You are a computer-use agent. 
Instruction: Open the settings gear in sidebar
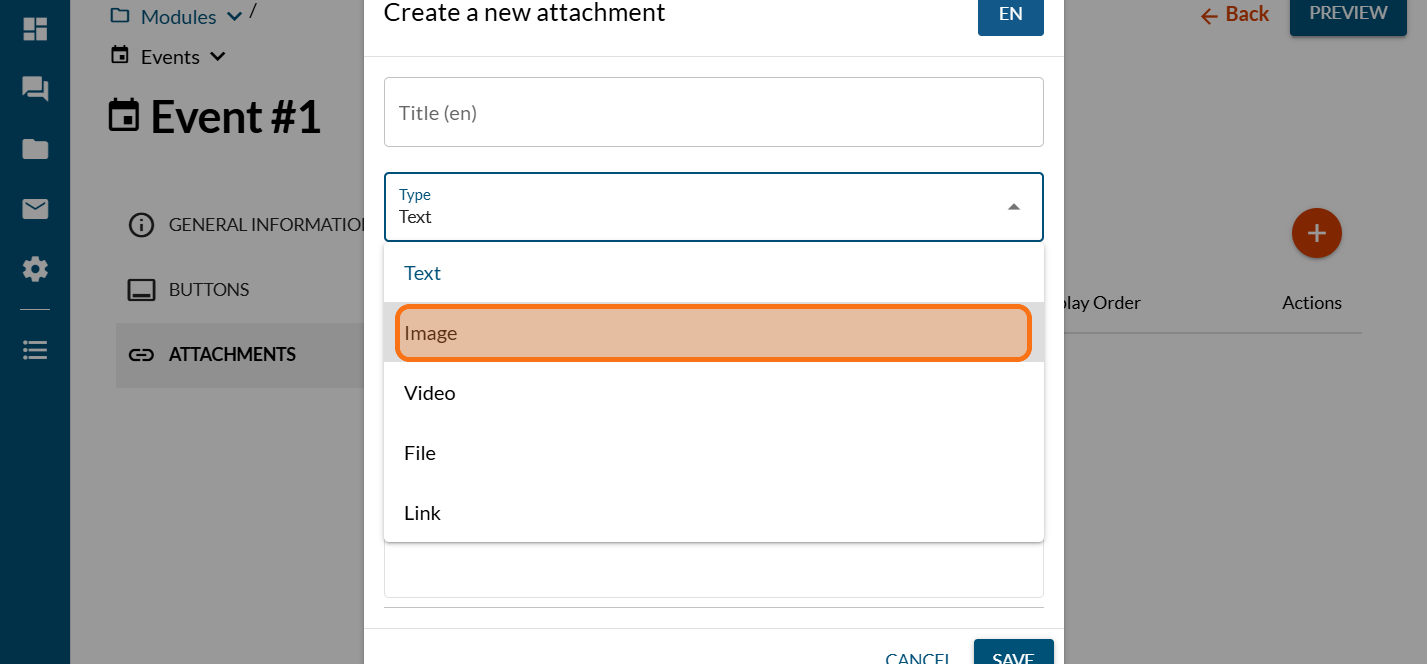tap(35, 269)
